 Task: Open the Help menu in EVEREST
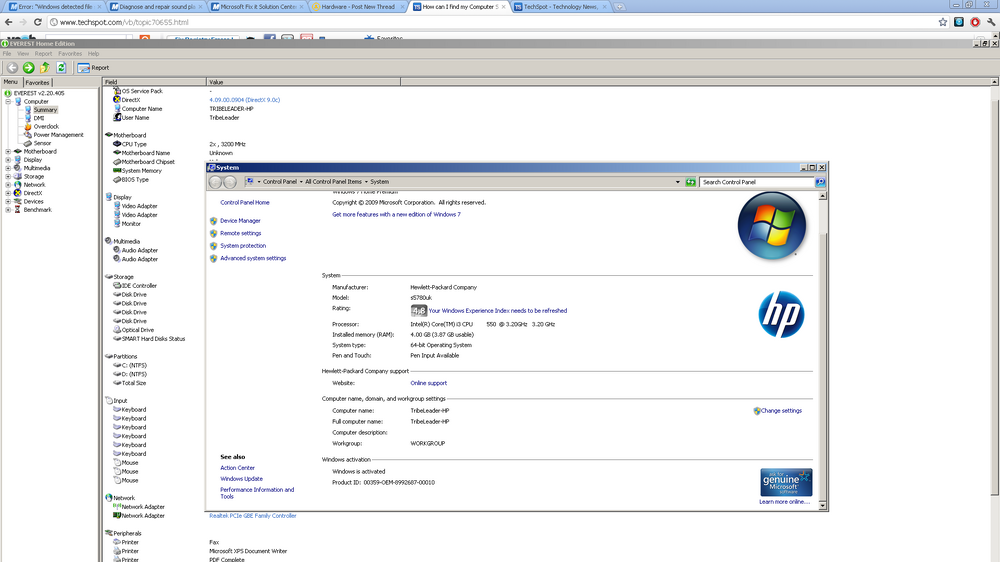pyautogui.click(x=94, y=54)
